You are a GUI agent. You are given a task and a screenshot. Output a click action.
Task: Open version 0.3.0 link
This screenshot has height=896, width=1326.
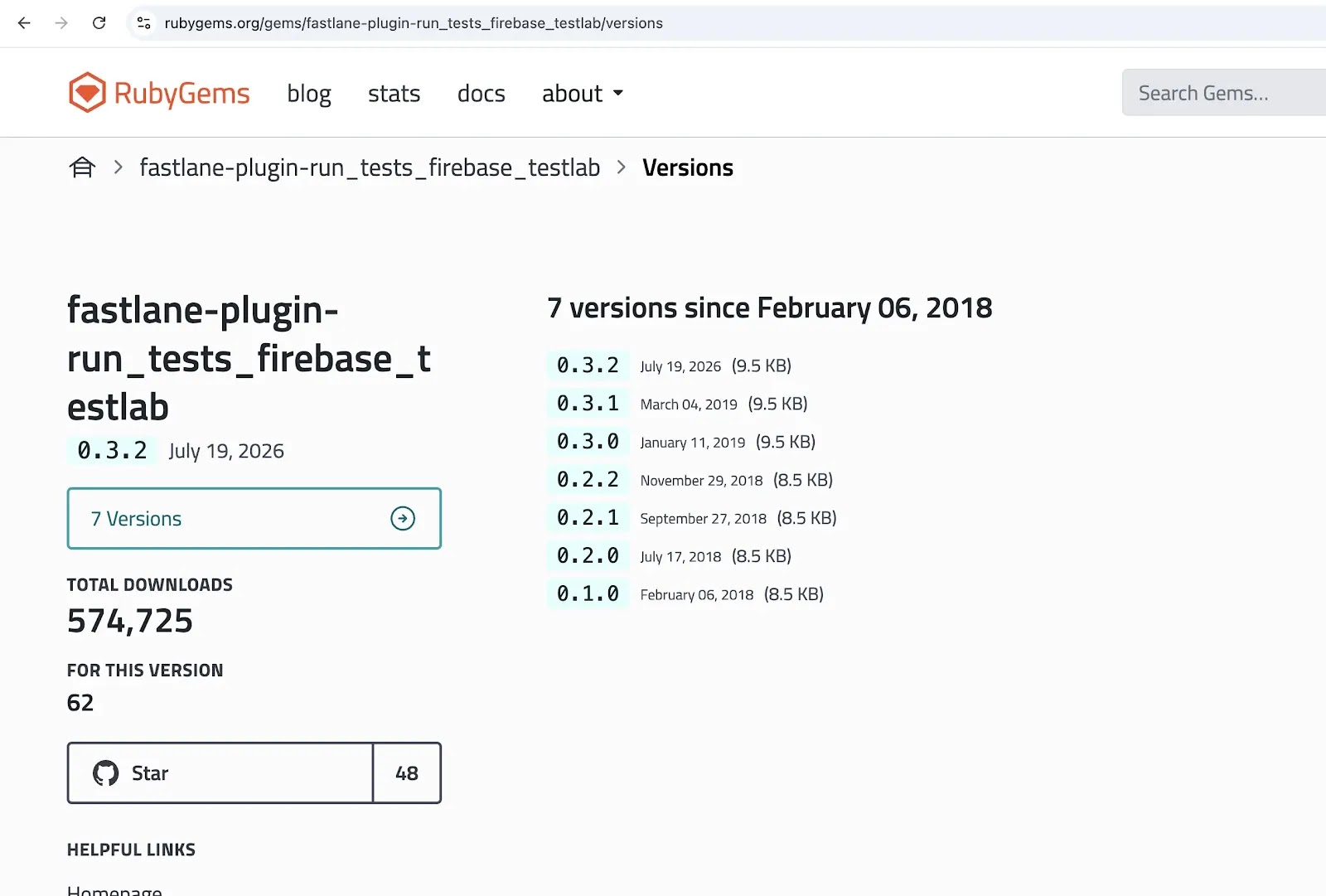pos(588,442)
